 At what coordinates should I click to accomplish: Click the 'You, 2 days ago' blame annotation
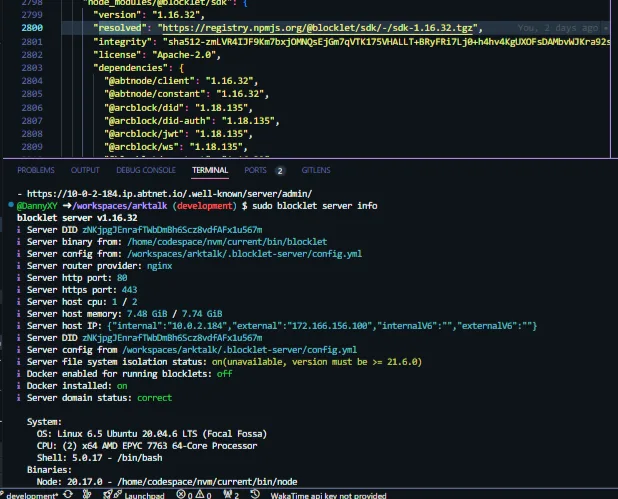[558, 28]
